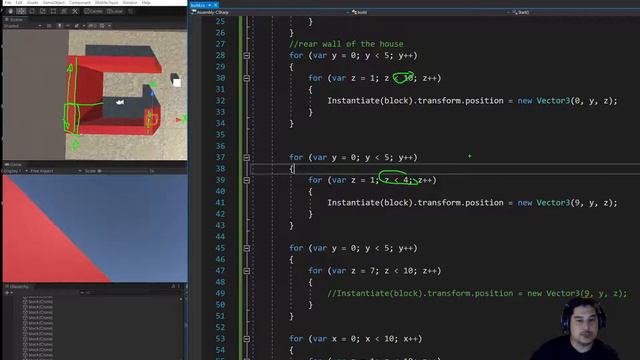Screen dimensions: 640x360
Task: Open the custom editor tools icon
Action: click(x=75, y=11)
